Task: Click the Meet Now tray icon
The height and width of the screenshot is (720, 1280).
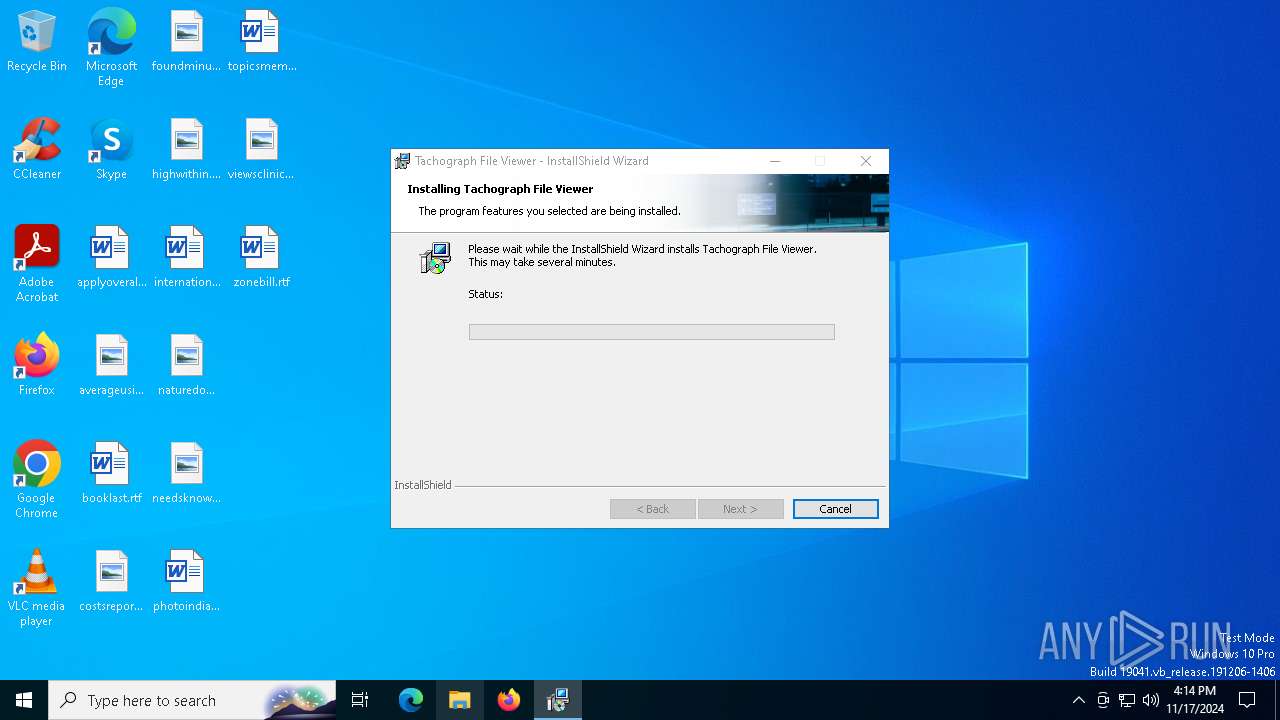Action: 1103,700
